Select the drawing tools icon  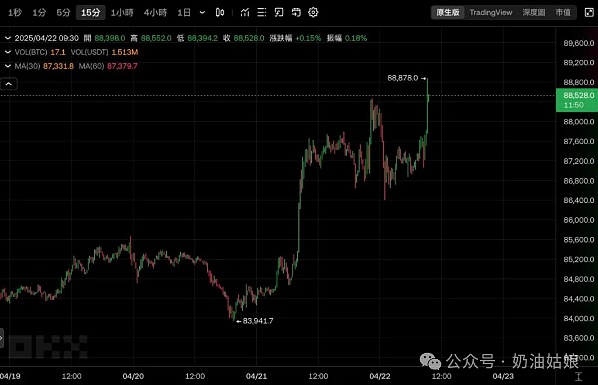pyautogui.click(x=279, y=13)
